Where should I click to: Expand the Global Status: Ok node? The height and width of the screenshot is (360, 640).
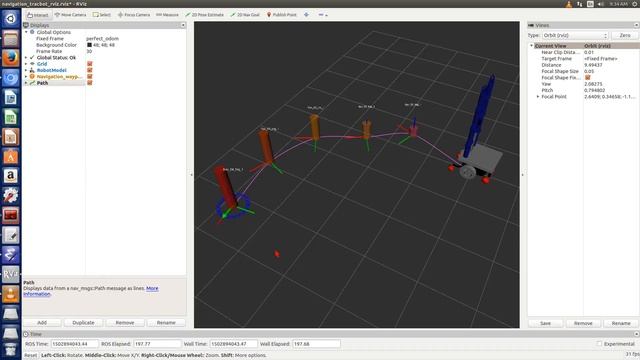tap(26, 58)
